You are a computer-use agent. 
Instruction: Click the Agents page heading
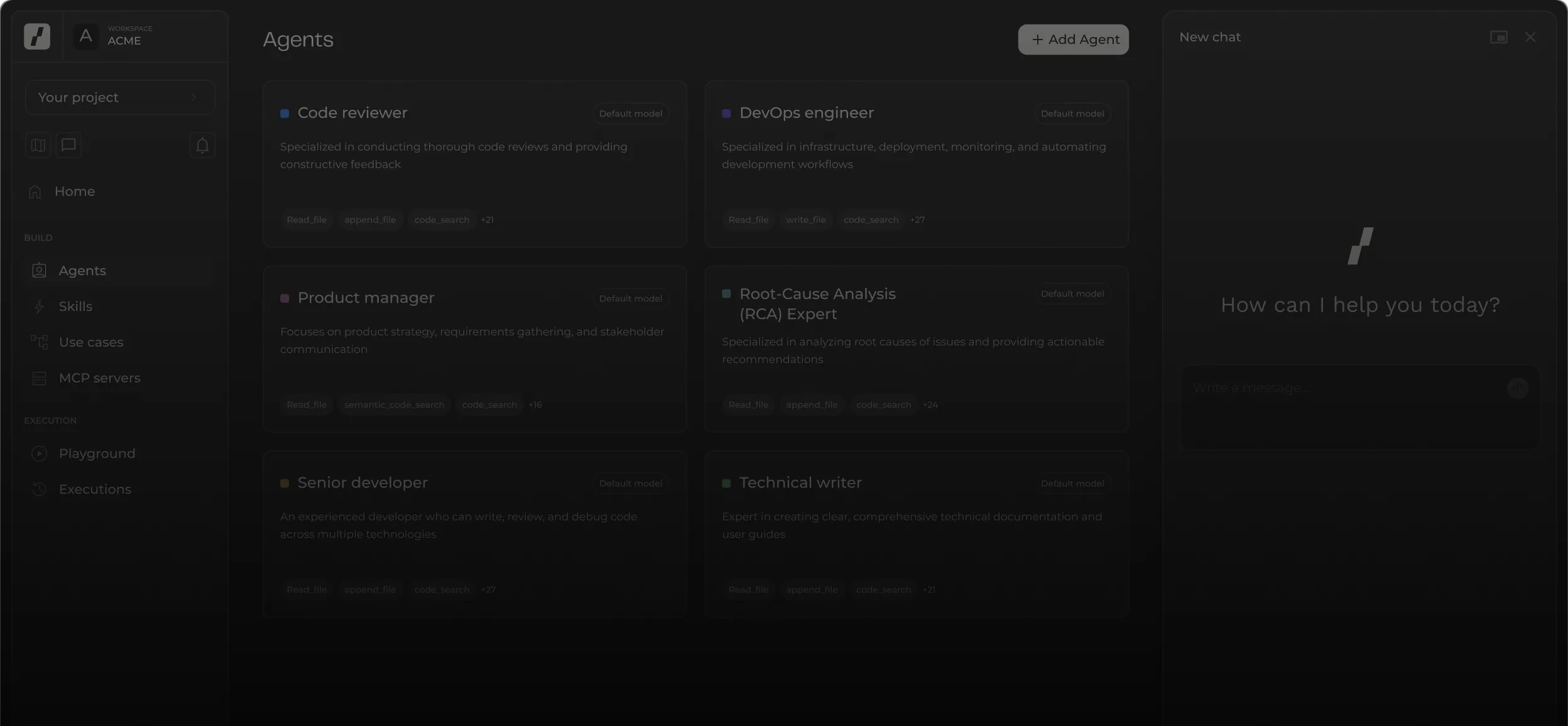pyautogui.click(x=298, y=40)
